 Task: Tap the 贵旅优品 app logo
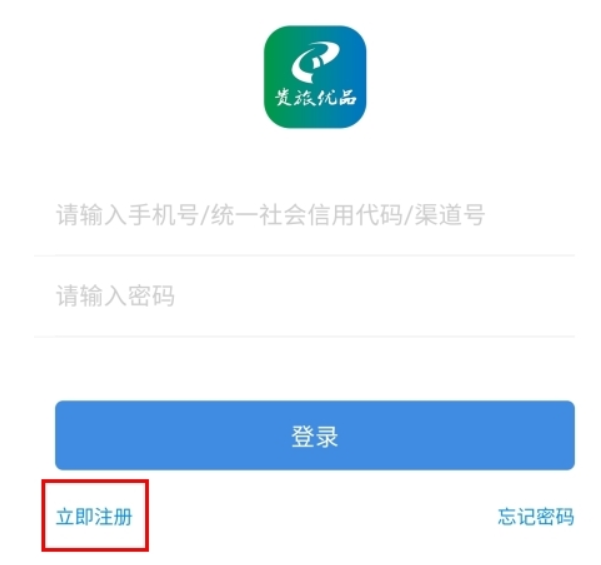pyautogui.click(x=315, y=77)
